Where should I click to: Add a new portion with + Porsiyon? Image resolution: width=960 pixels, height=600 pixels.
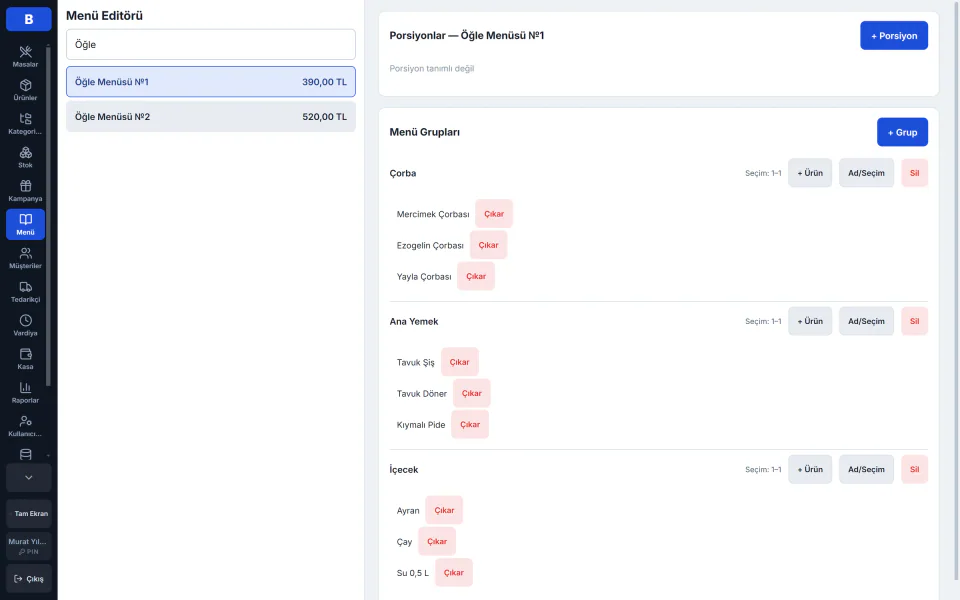tap(894, 36)
